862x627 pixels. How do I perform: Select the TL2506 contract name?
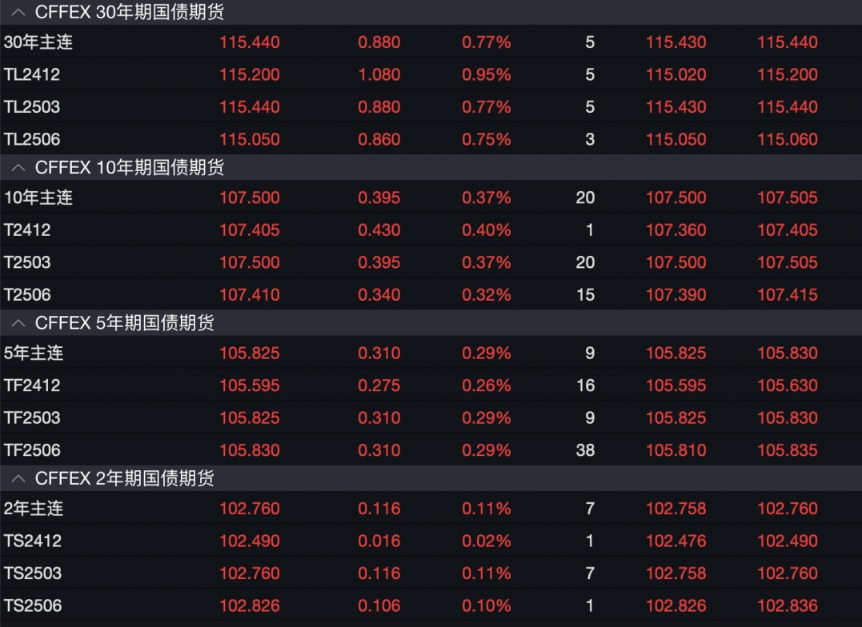(33, 140)
